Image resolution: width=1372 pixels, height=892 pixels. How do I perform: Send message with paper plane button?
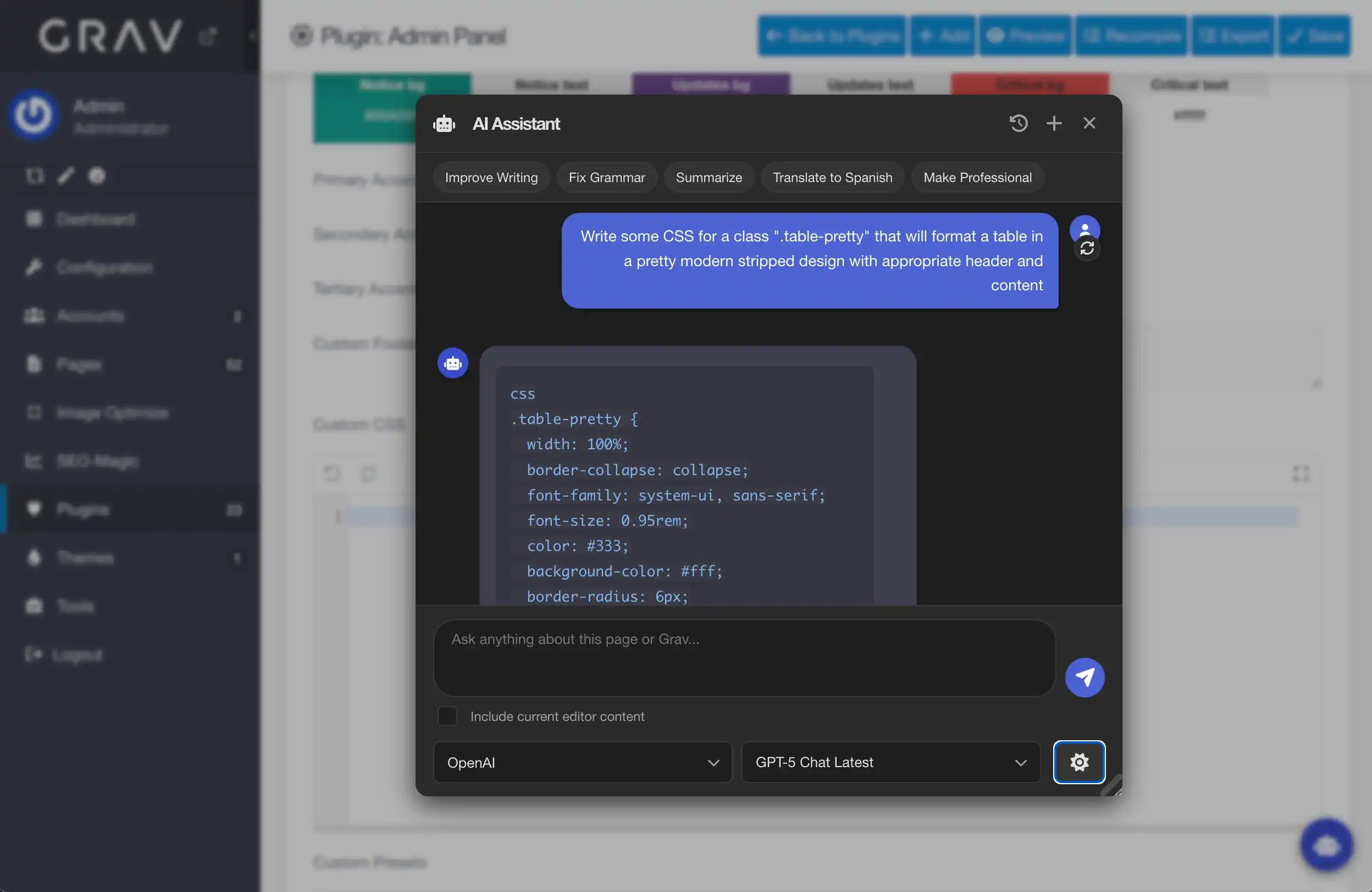(x=1085, y=677)
